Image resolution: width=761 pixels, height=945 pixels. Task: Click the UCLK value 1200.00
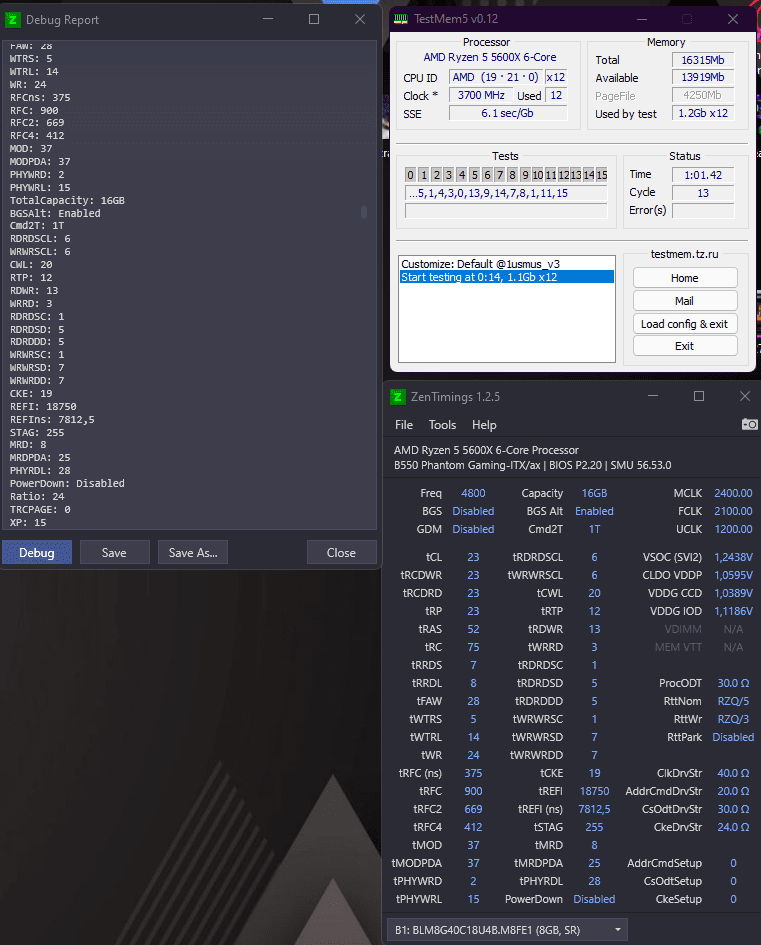click(x=733, y=529)
